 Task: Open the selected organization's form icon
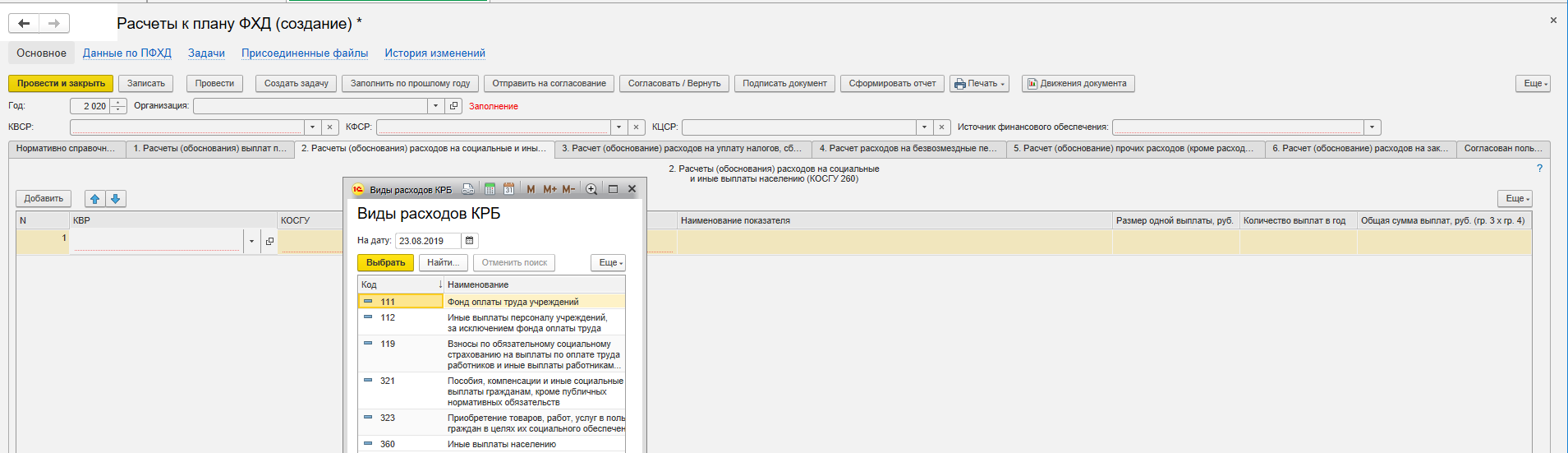(453, 106)
